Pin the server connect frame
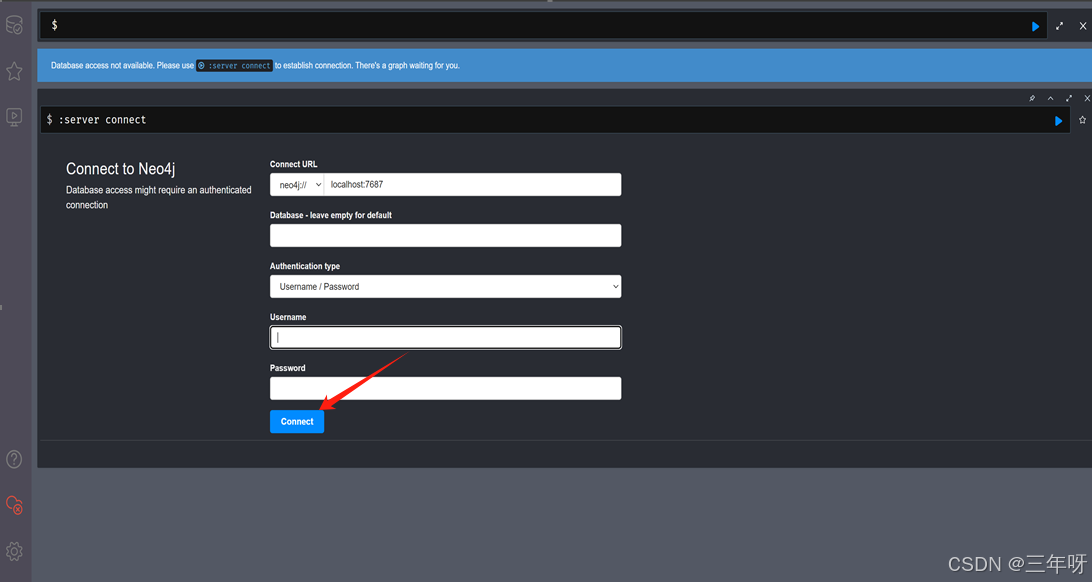The width and height of the screenshot is (1092, 582). (x=1032, y=98)
